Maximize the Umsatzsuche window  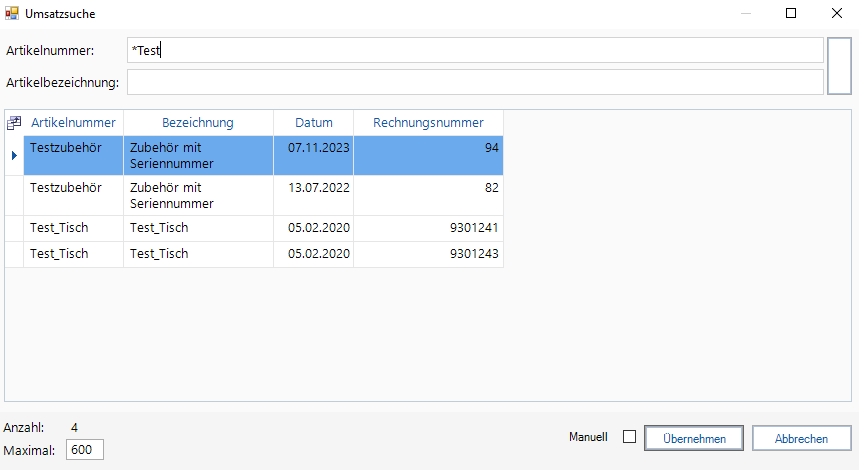coord(791,14)
